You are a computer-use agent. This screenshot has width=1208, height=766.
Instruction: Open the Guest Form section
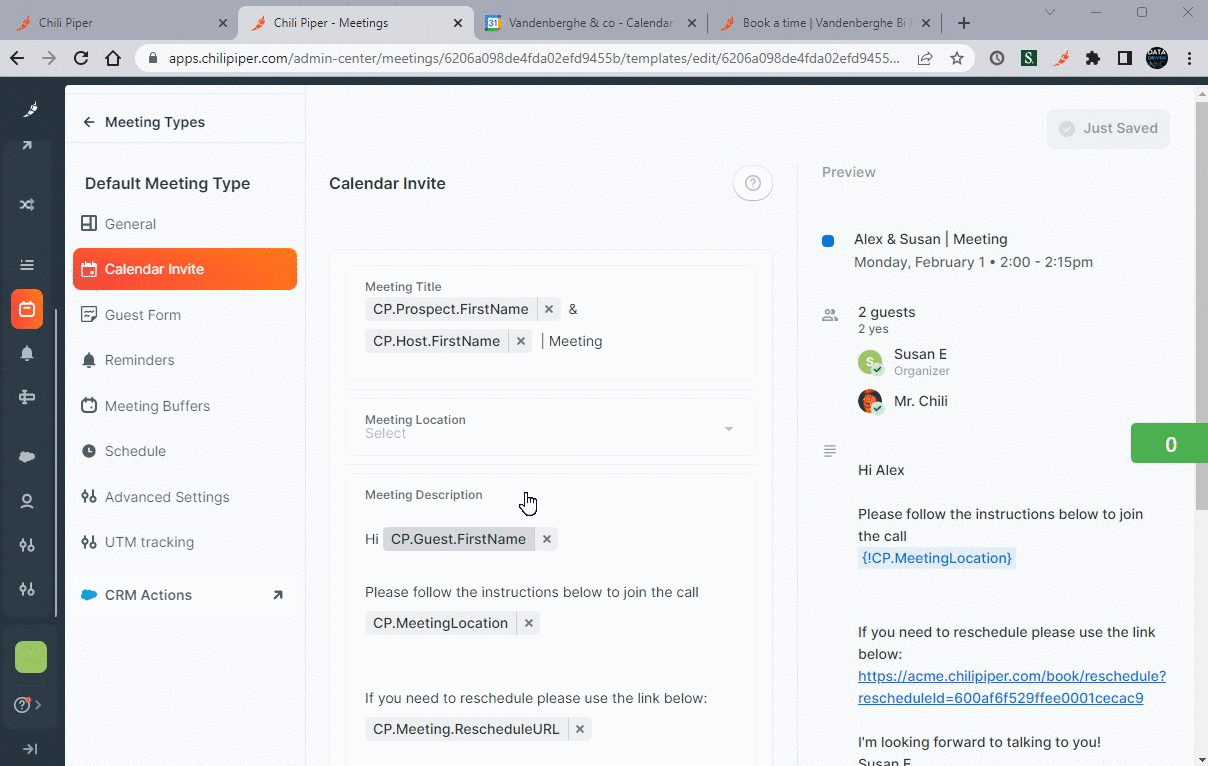click(x=143, y=315)
